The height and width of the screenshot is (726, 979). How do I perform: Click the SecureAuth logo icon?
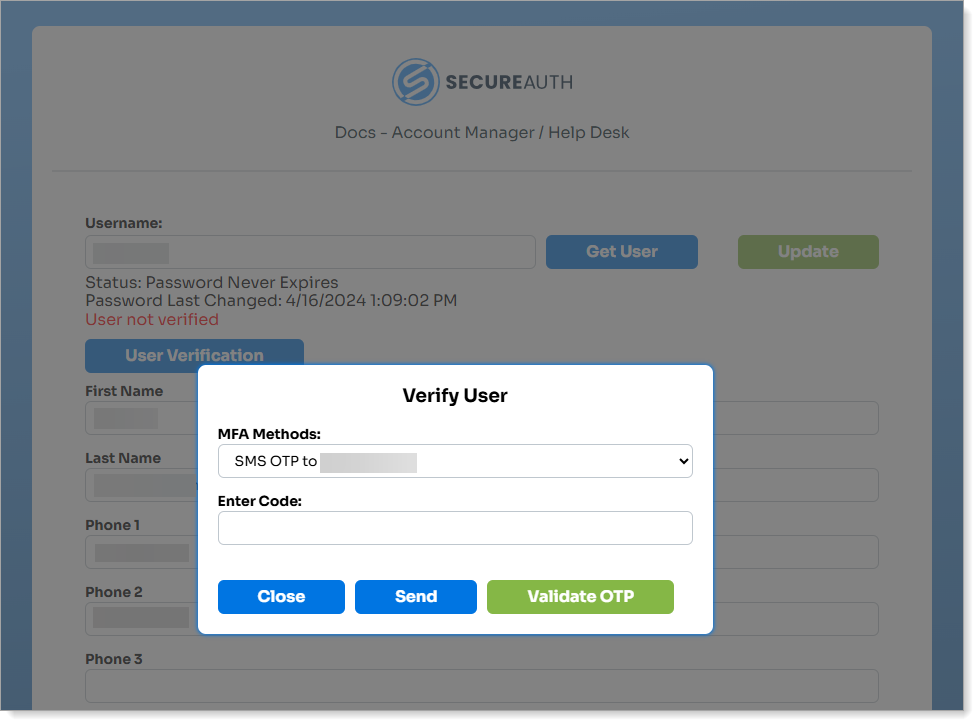click(416, 82)
